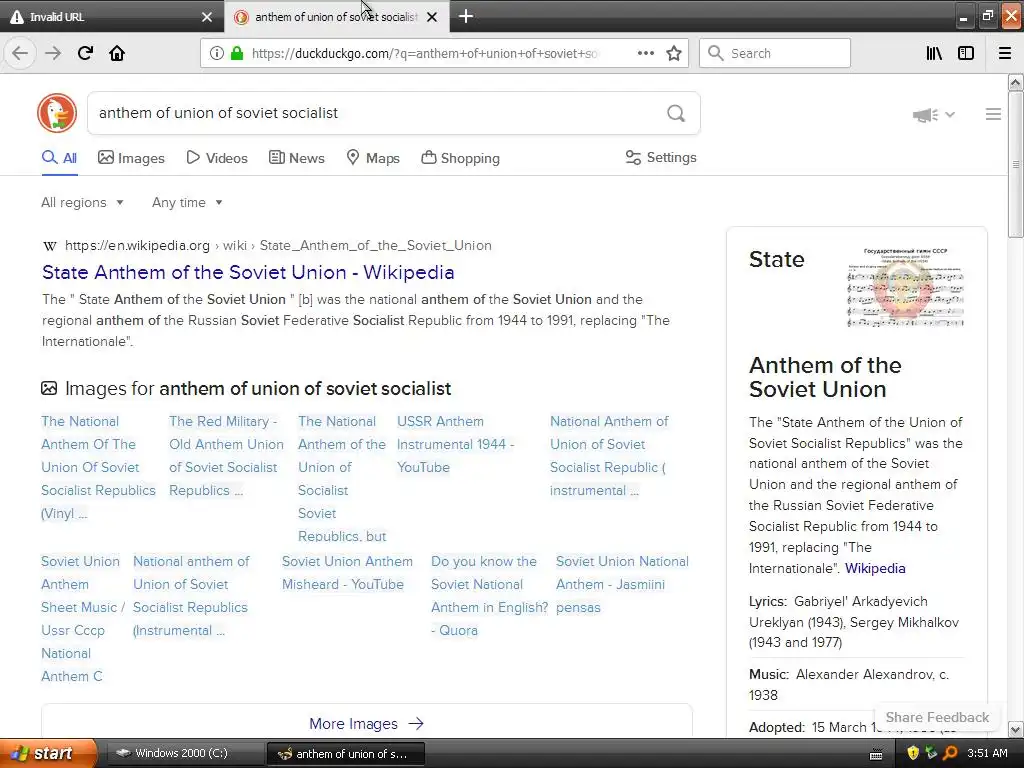
Task: Open page actions three-dots menu
Action: point(645,54)
